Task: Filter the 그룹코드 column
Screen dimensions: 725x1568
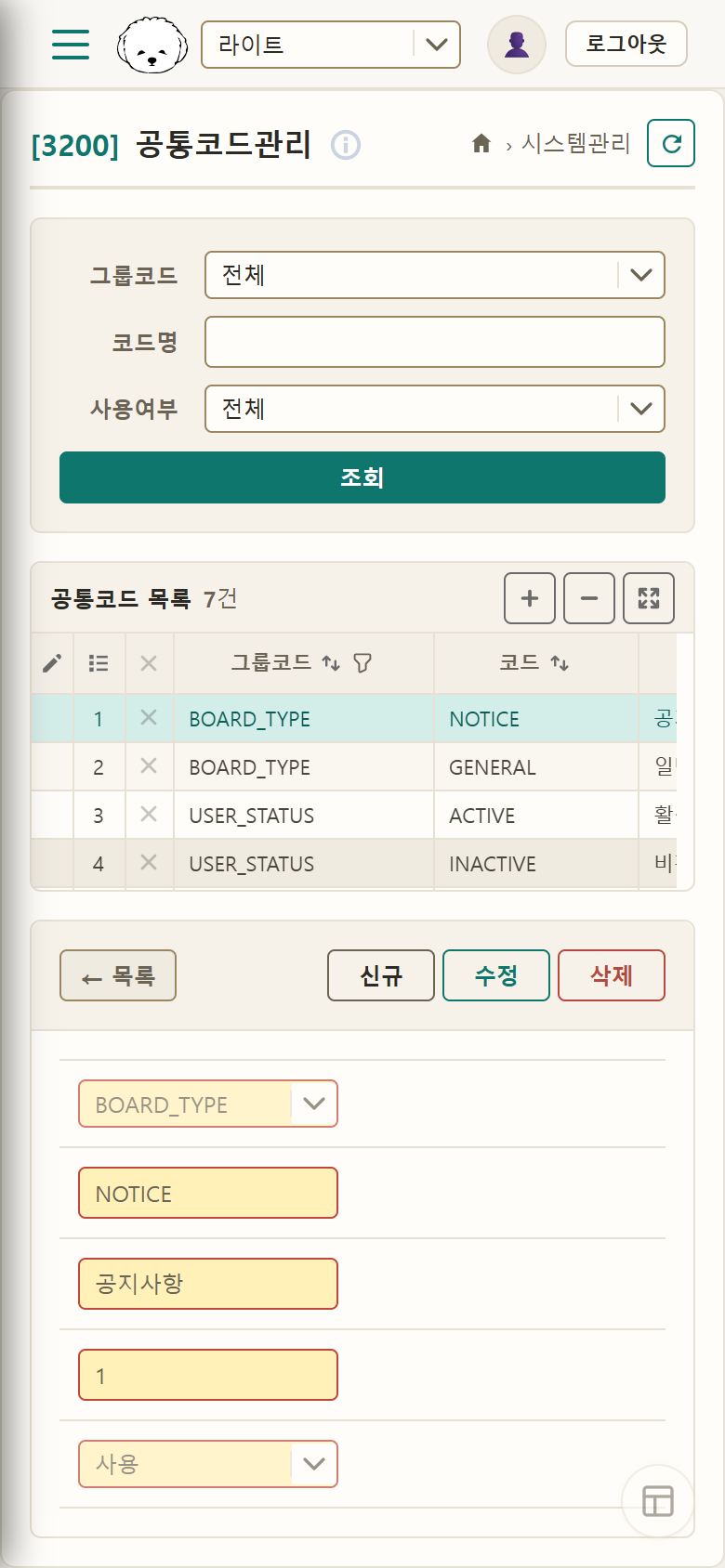Action: pos(363,663)
